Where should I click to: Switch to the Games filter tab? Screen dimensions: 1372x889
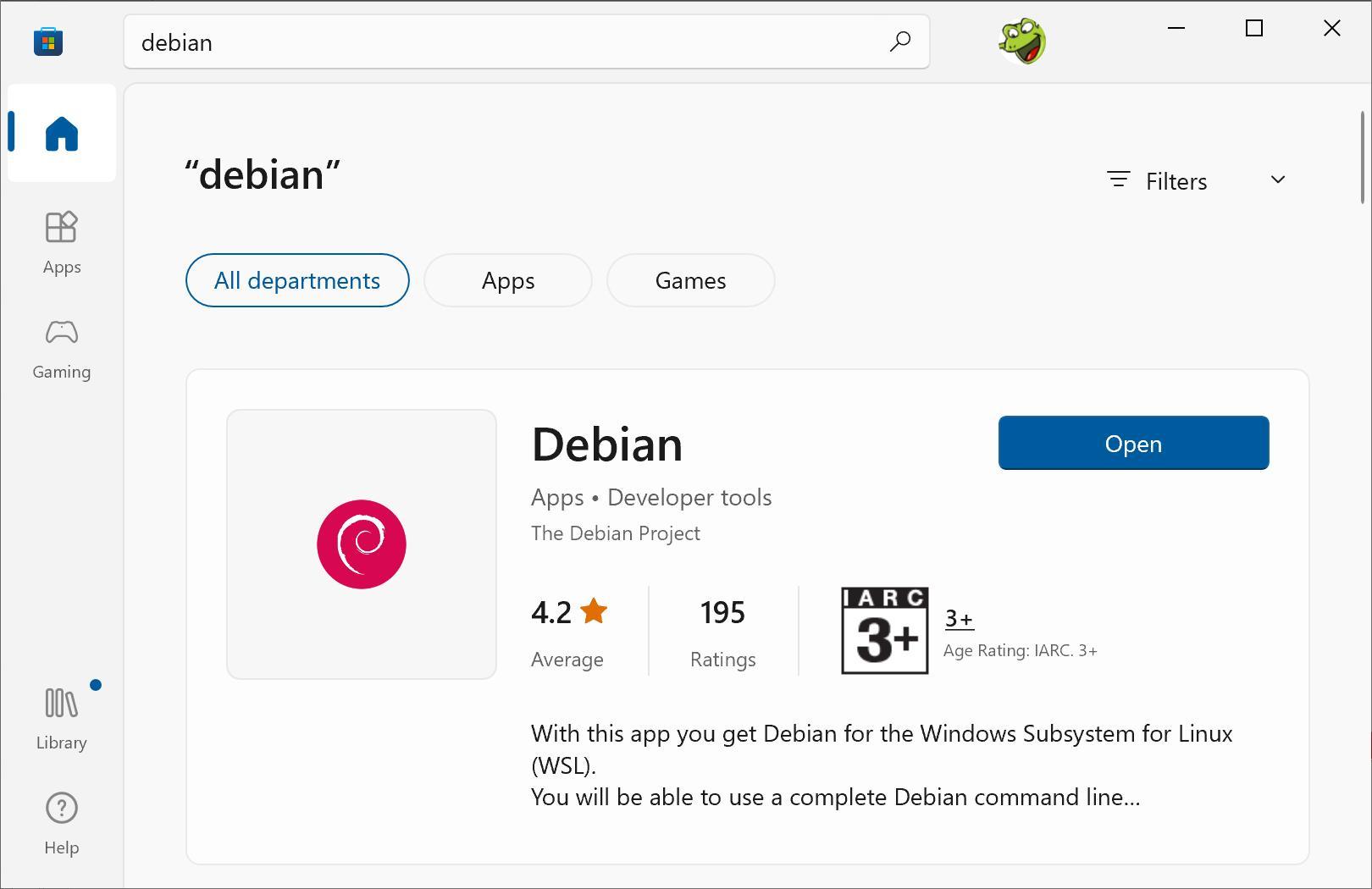pyautogui.click(x=690, y=280)
